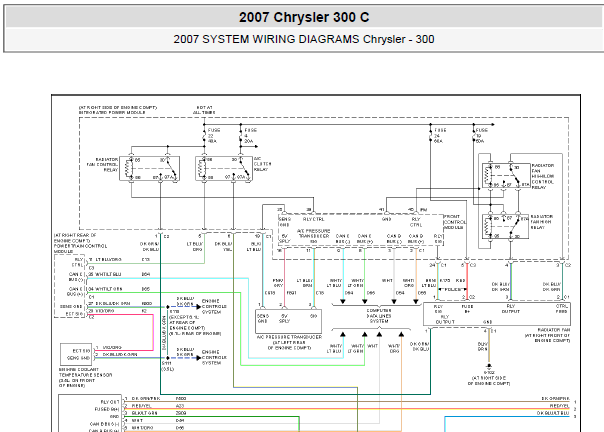
Task: Click the 'S111 (3.5L)' splice label
Action: point(167,366)
